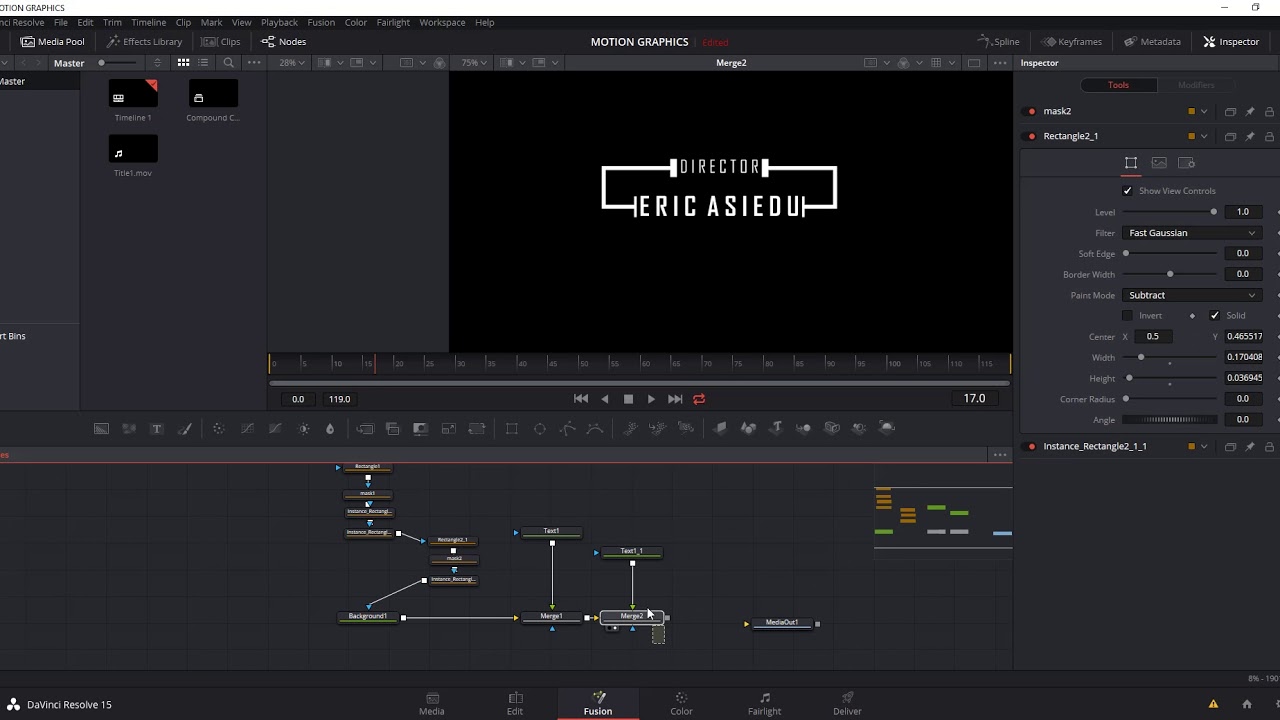
Task: Add a Brightness Contrast tool from the toolbar
Action: [x=304, y=428]
